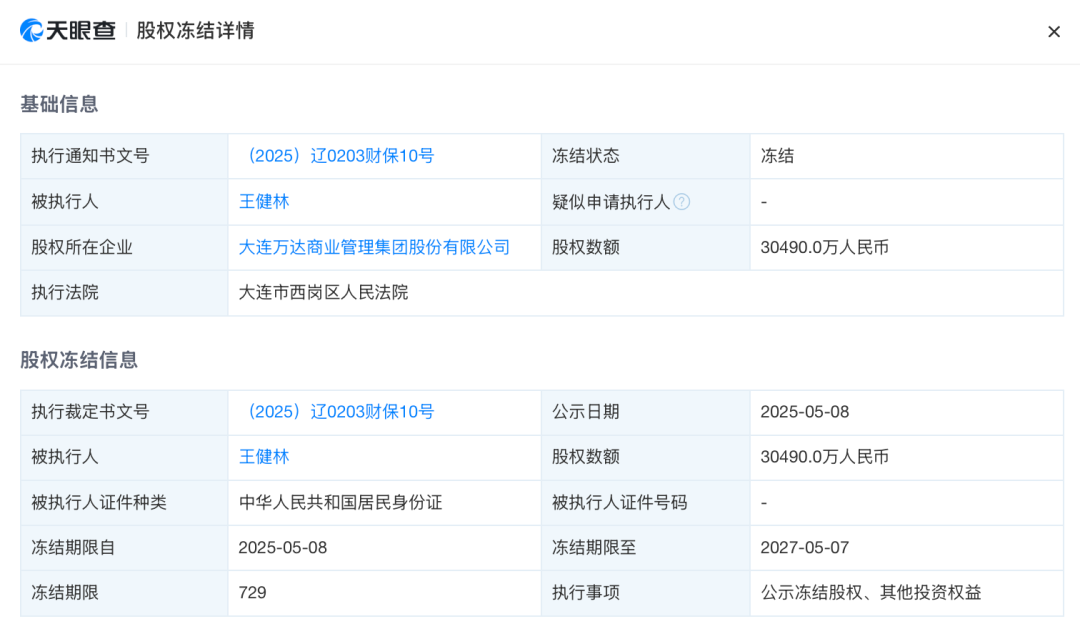Click 中华人民共和国居民身份证 ID type cell
The height and width of the screenshot is (629, 1080).
[x=340, y=503]
